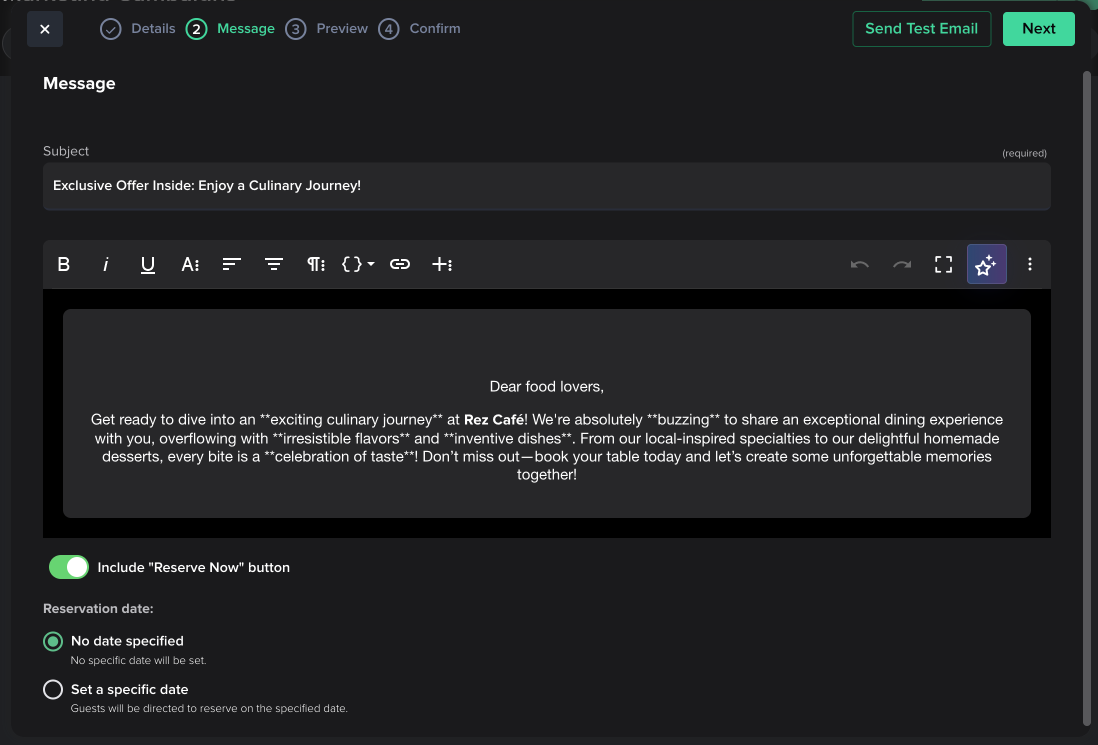
Task: Choose "Set a specific date" option
Action: point(53,690)
